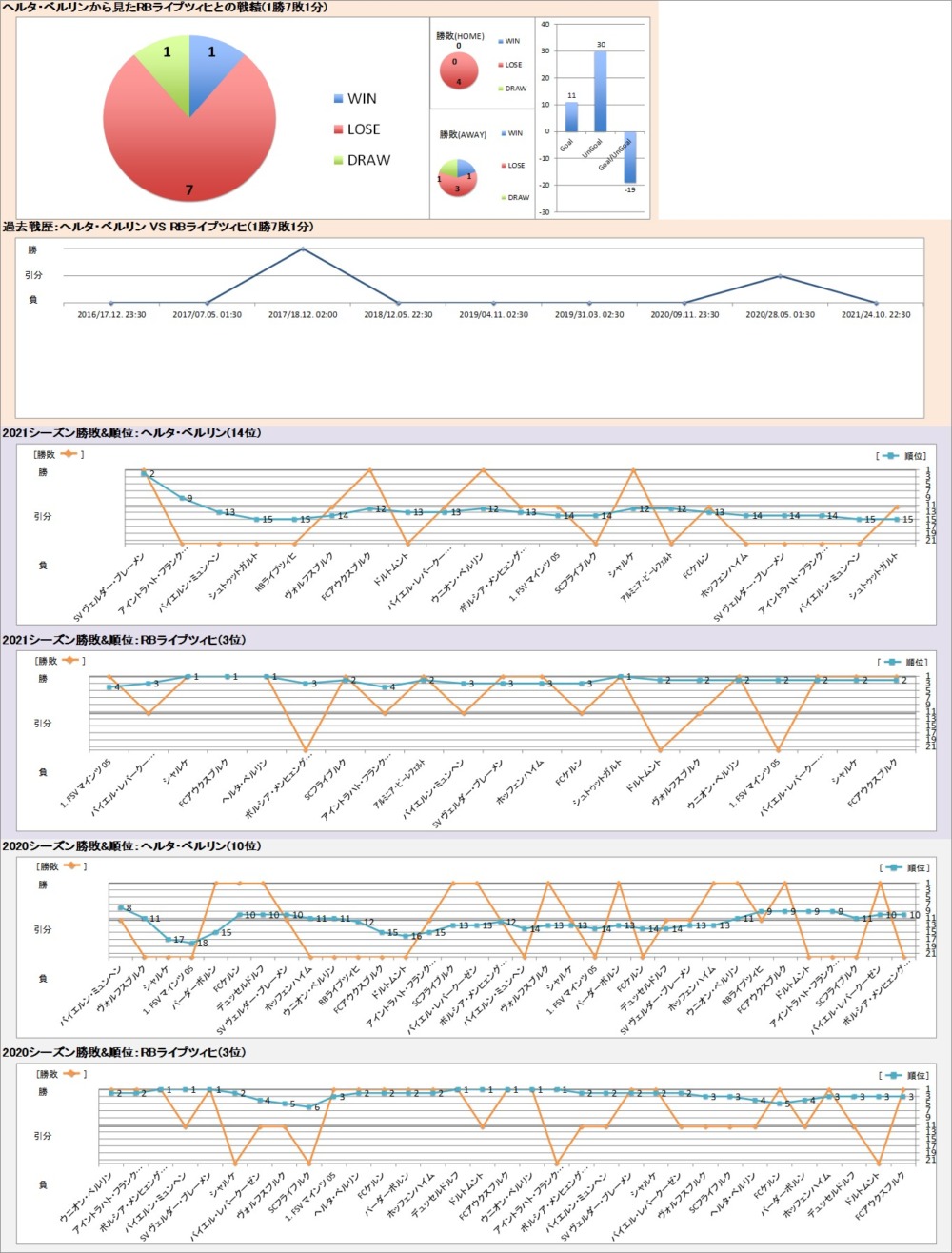Image resolution: width=952 pixels, height=1253 pixels.
Task: Click the win peak at 2017/18.12 in the history chart
Action: [x=303, y=249]
